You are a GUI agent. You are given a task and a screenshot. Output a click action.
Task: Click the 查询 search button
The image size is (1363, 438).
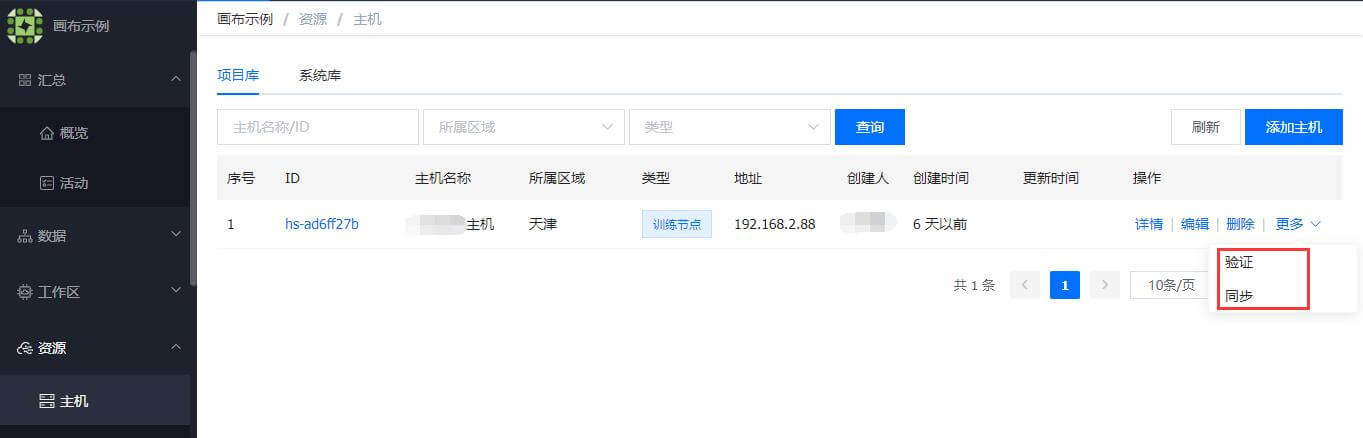[x=870, y=127]
